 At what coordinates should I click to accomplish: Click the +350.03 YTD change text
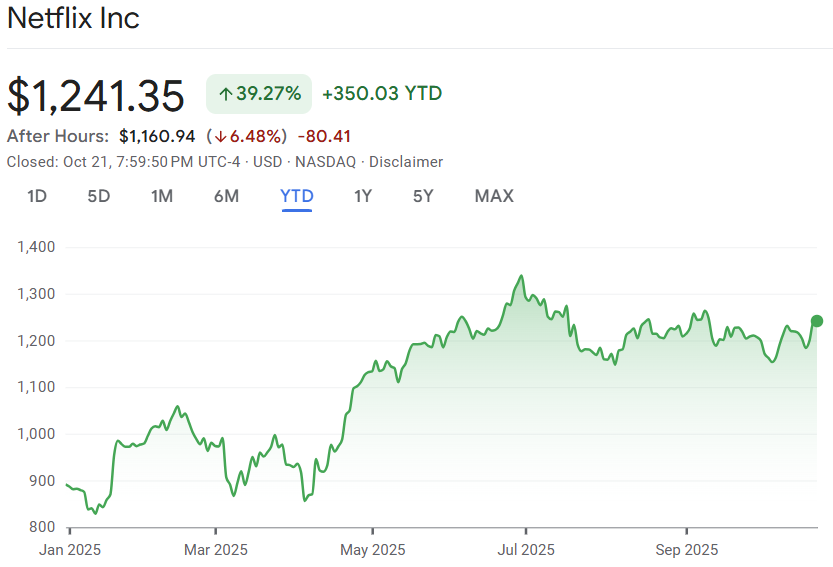382,94
